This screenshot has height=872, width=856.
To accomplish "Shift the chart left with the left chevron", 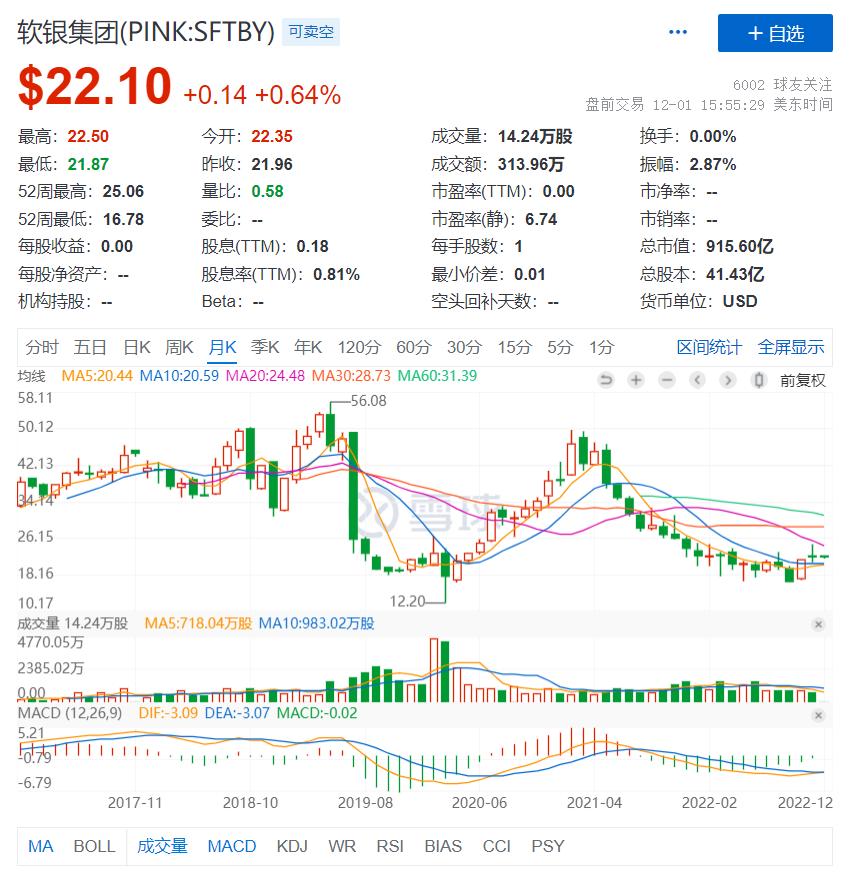I will (697, 380).
